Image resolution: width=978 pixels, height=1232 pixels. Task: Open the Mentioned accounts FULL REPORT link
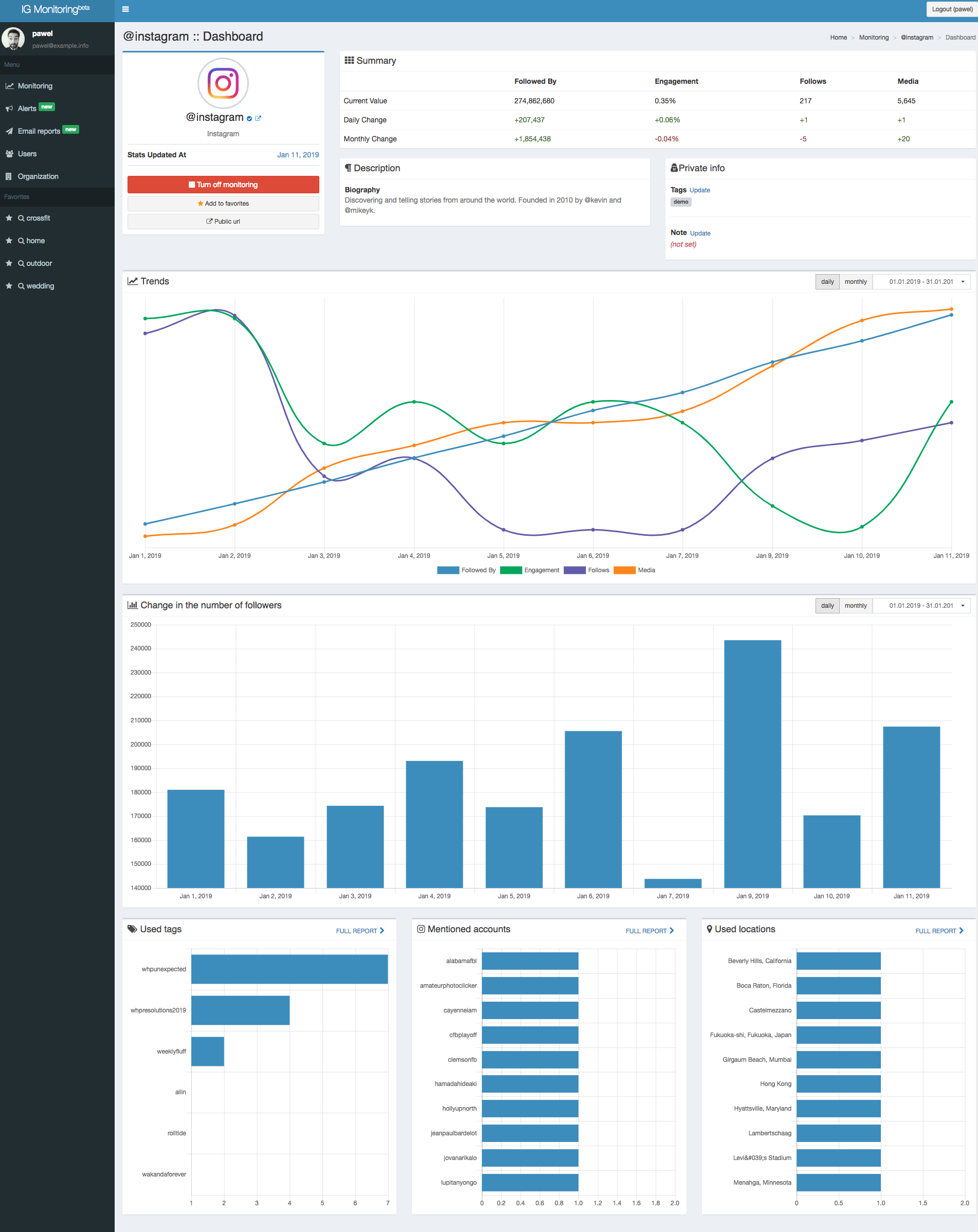click(650, 931)
